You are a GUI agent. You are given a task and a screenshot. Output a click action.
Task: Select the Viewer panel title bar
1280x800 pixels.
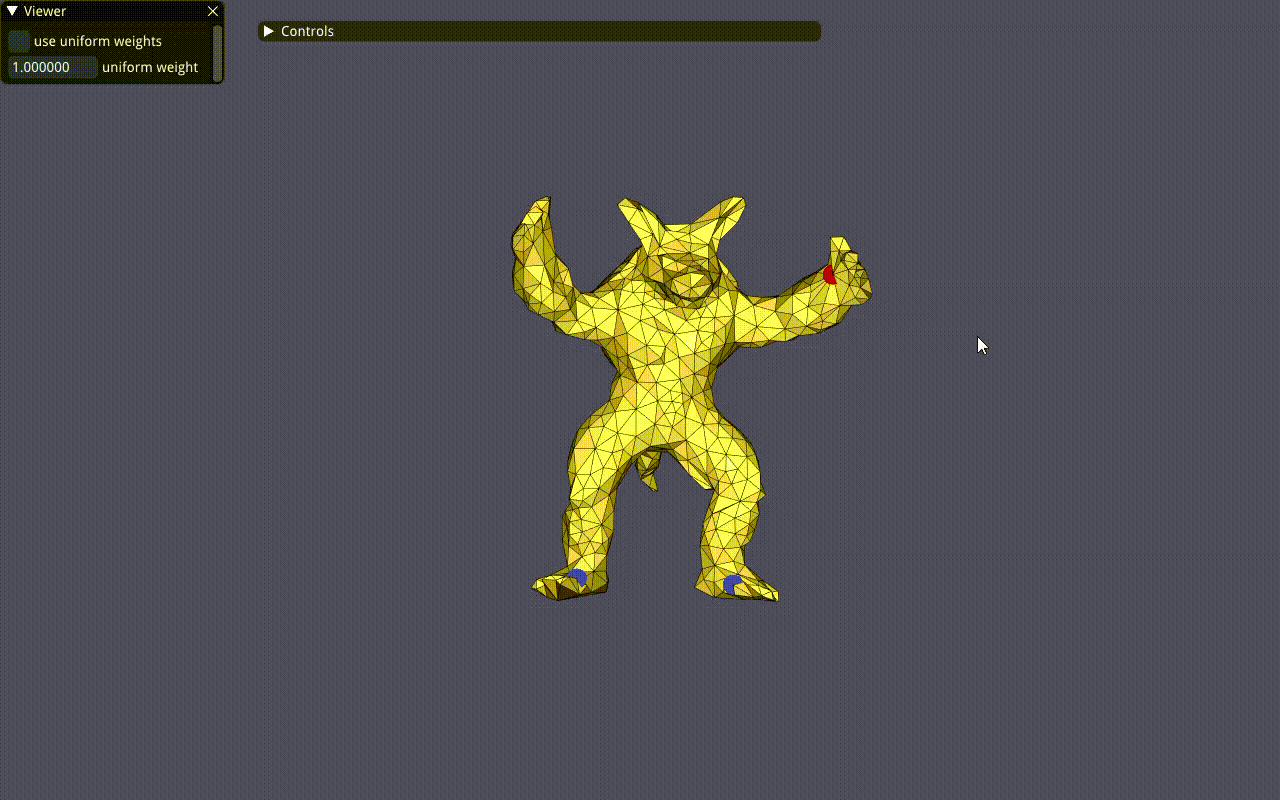pos(110,11)
